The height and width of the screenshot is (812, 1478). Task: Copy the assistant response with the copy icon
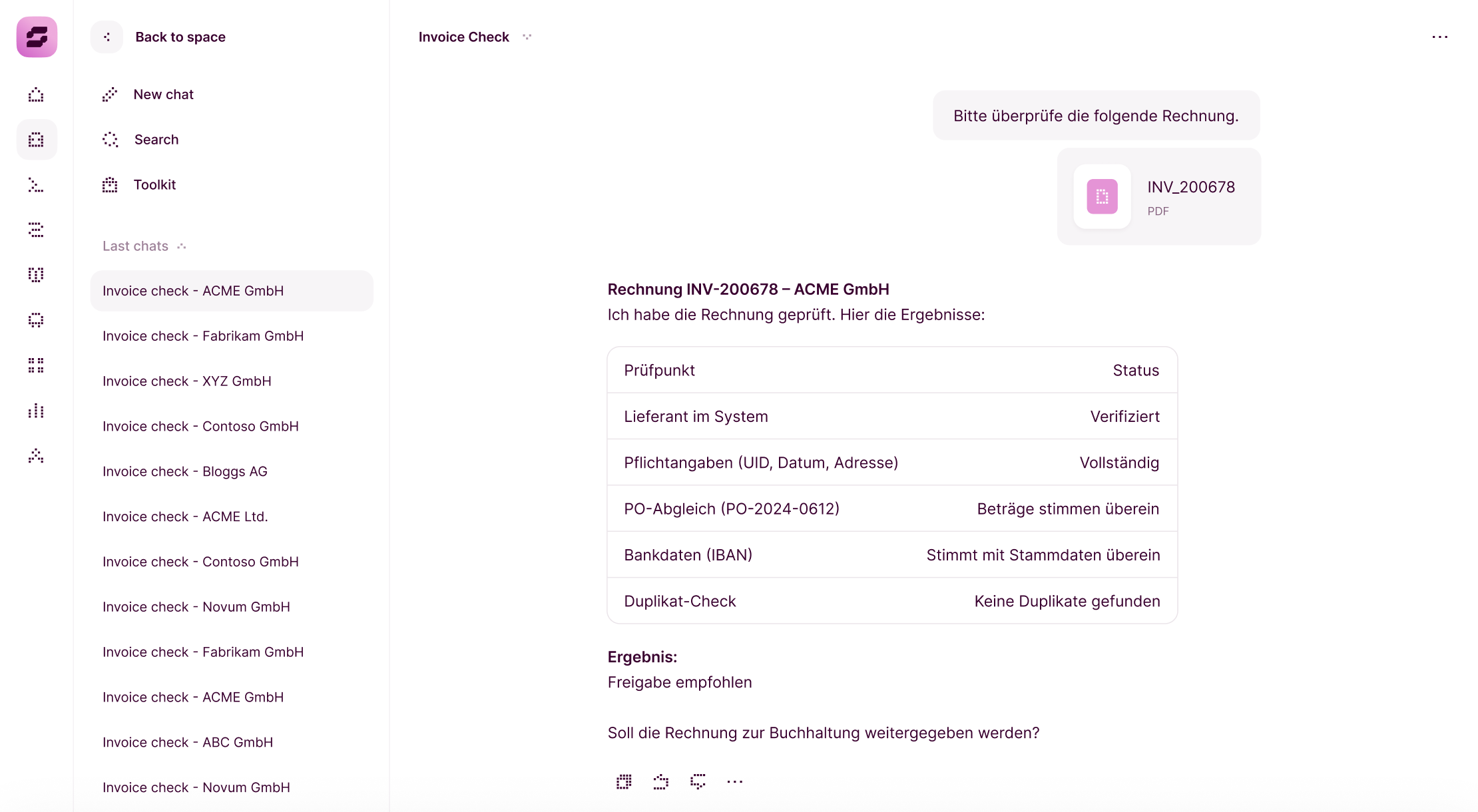624,781
